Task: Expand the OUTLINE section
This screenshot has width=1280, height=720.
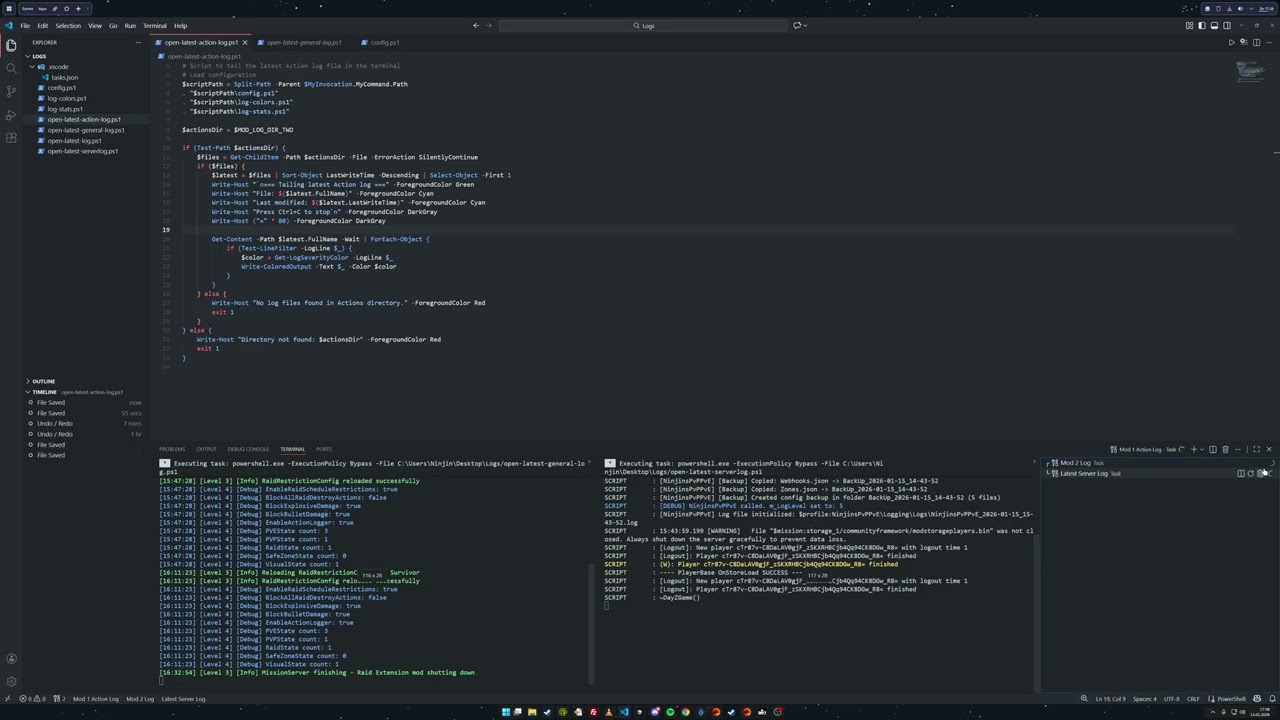Action: click(x=43, y=381)
